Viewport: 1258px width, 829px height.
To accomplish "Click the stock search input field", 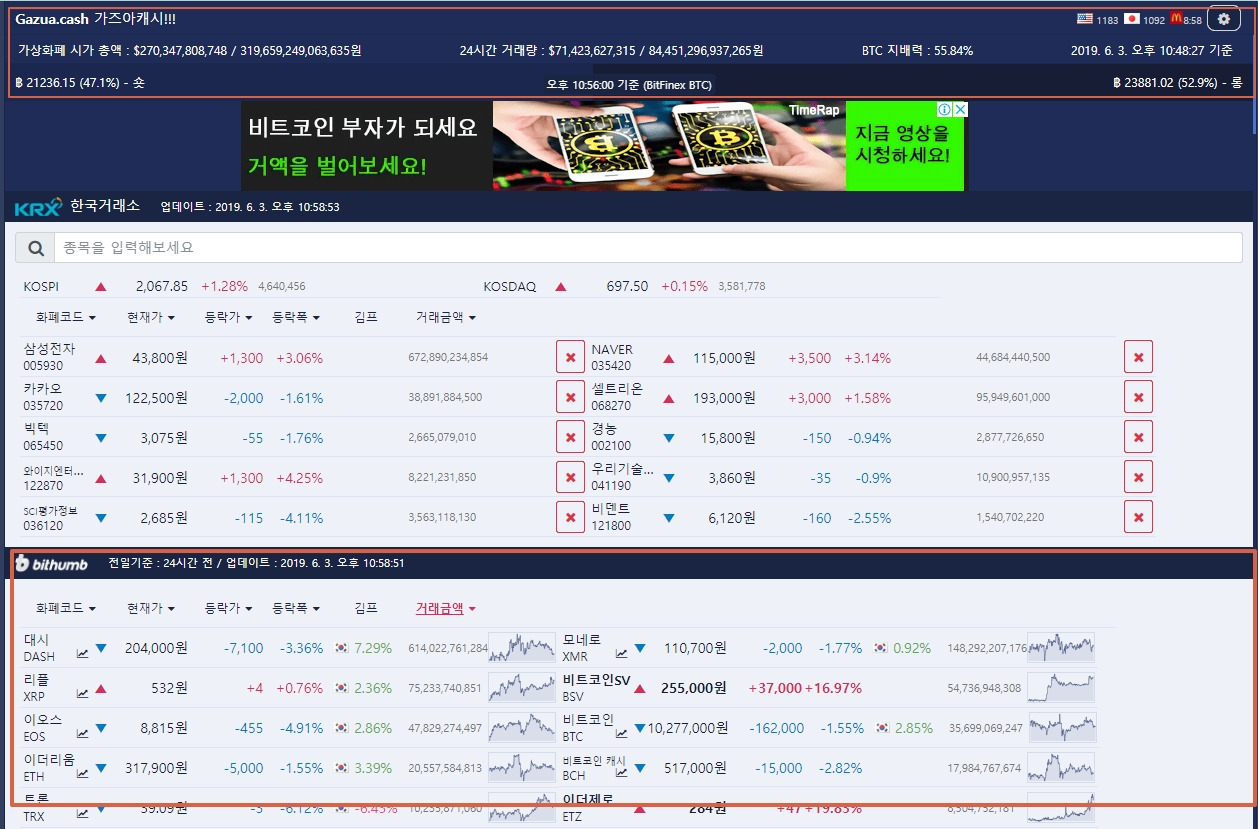I will point(648,247).
